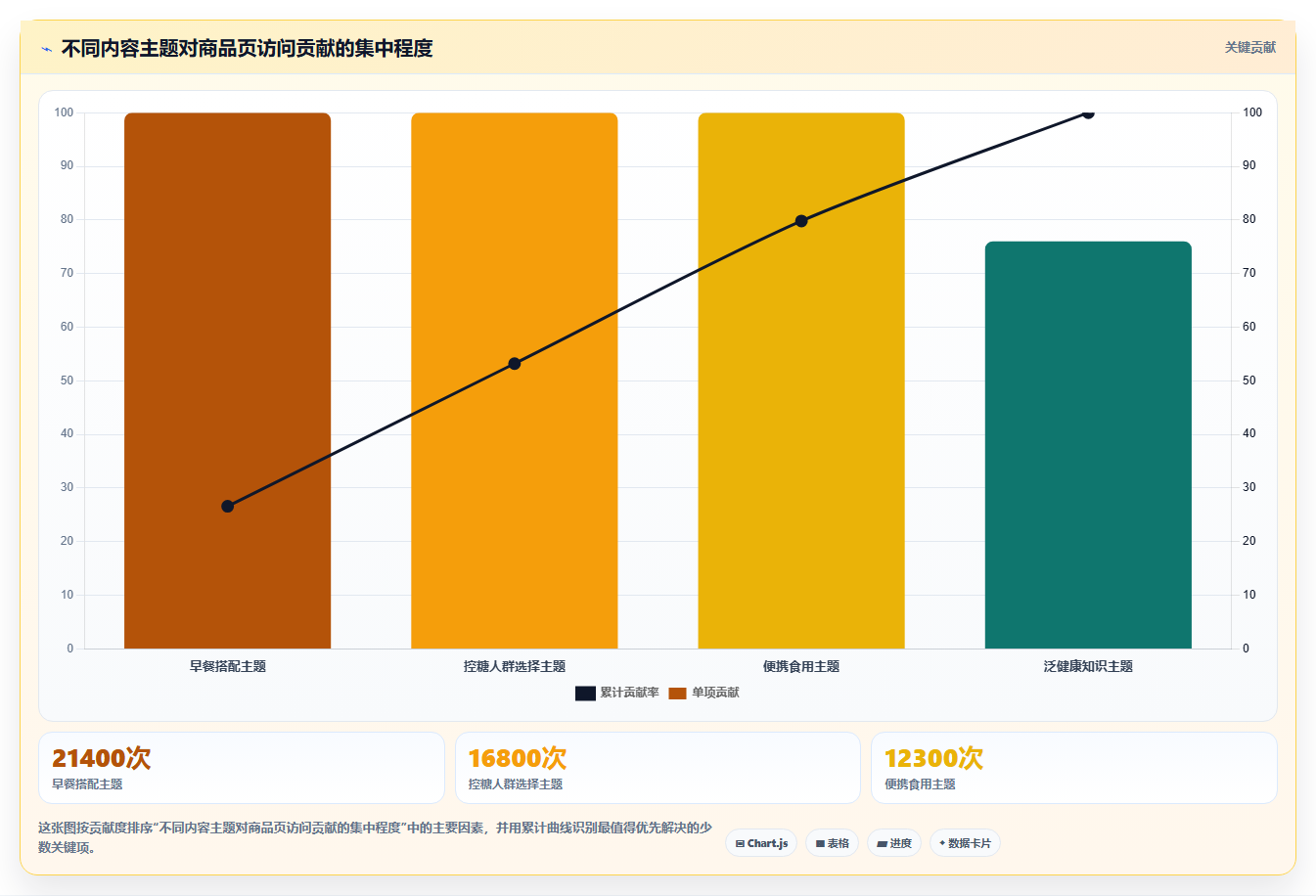The height and width of the screenshot is (896, 1316).
Task: Click the cumulative line point at 100 percent
Action: click(x=1088, y=113)
